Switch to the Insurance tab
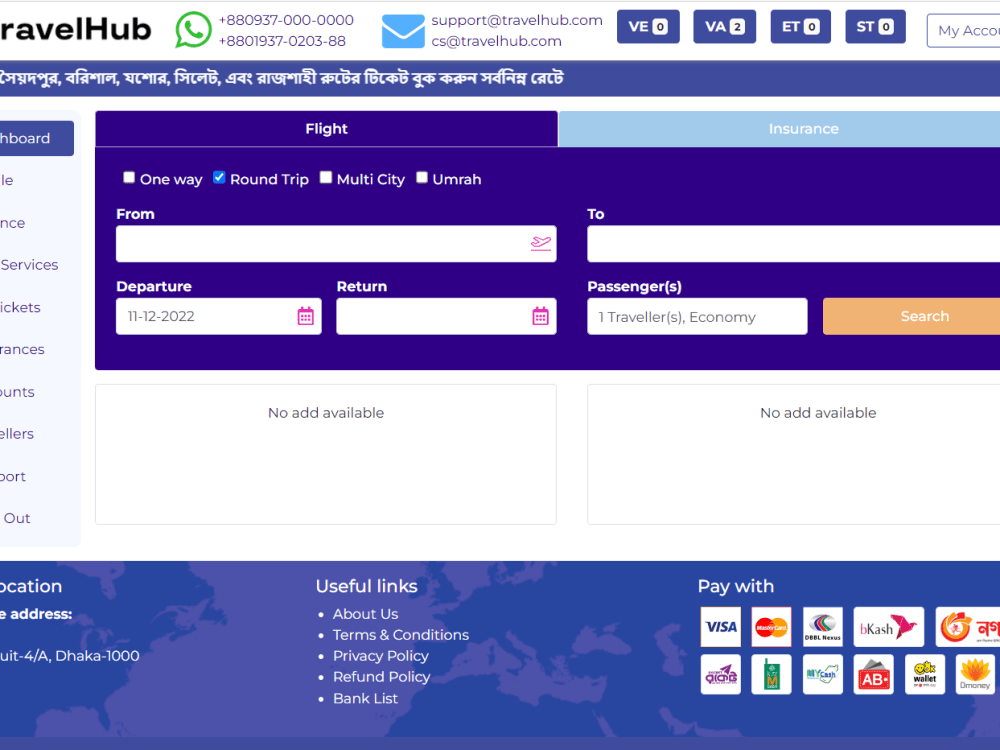The image size is (1000, 750). 779,129
